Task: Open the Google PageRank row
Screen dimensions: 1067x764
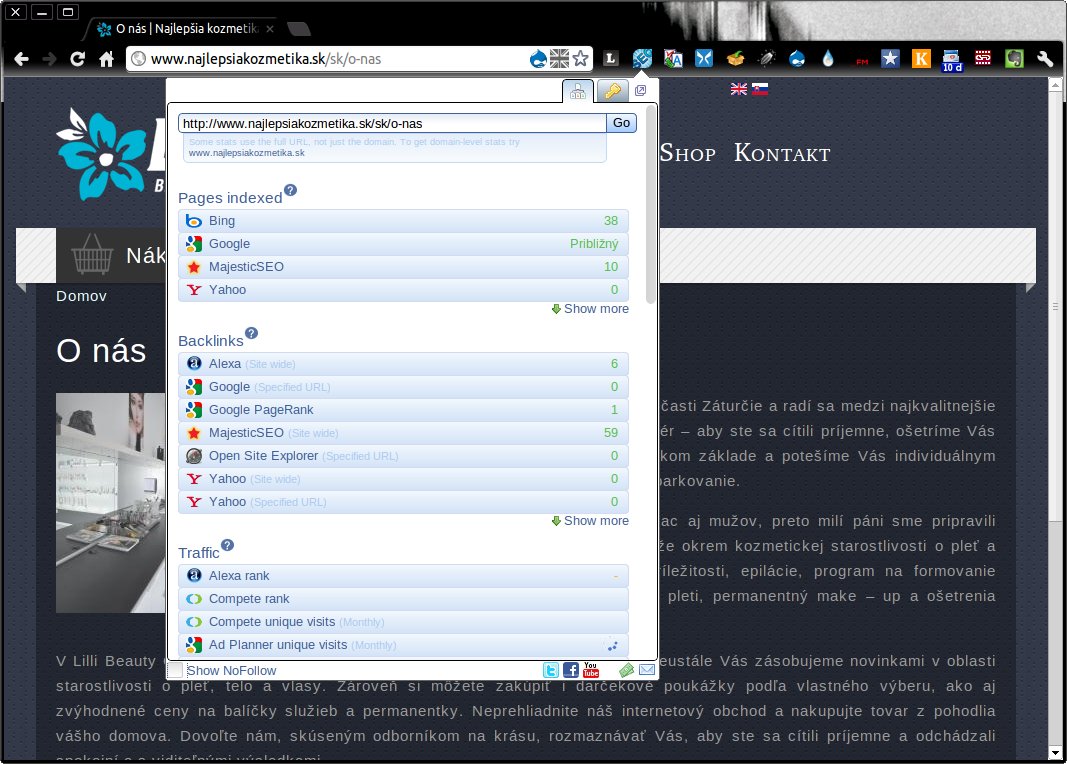Action: (x=403, y=410)
